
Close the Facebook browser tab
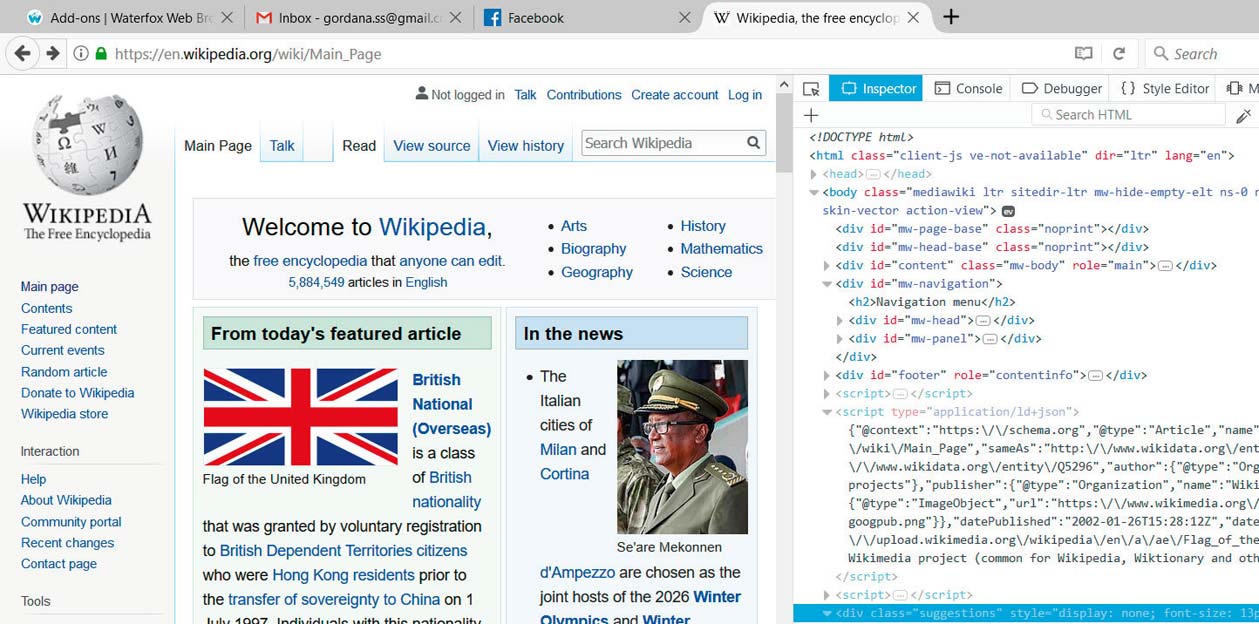pyautogui.click(x=685, y=17)
